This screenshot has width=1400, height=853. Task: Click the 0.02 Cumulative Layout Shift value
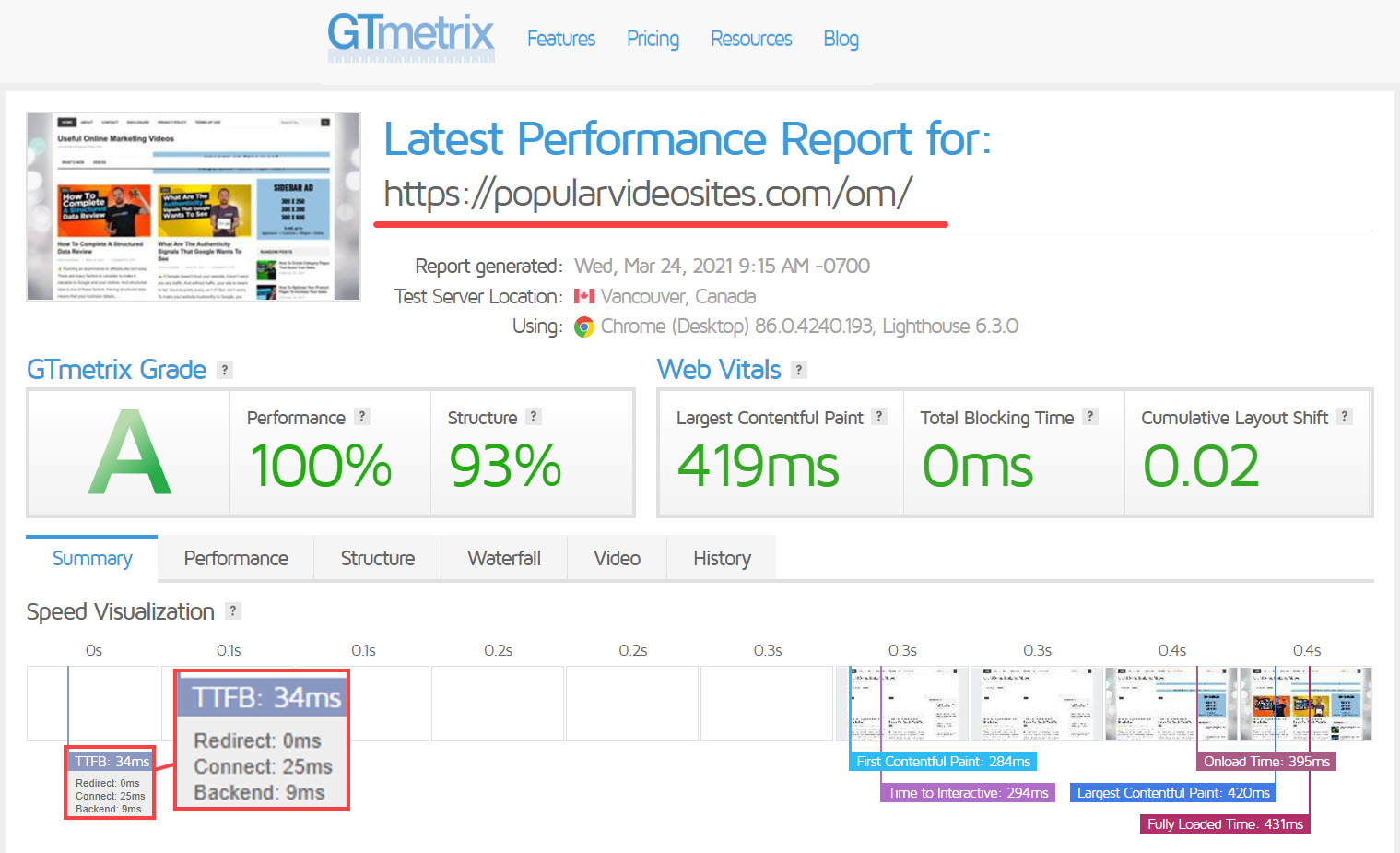pyautogui.click(x=1201, y=466)
